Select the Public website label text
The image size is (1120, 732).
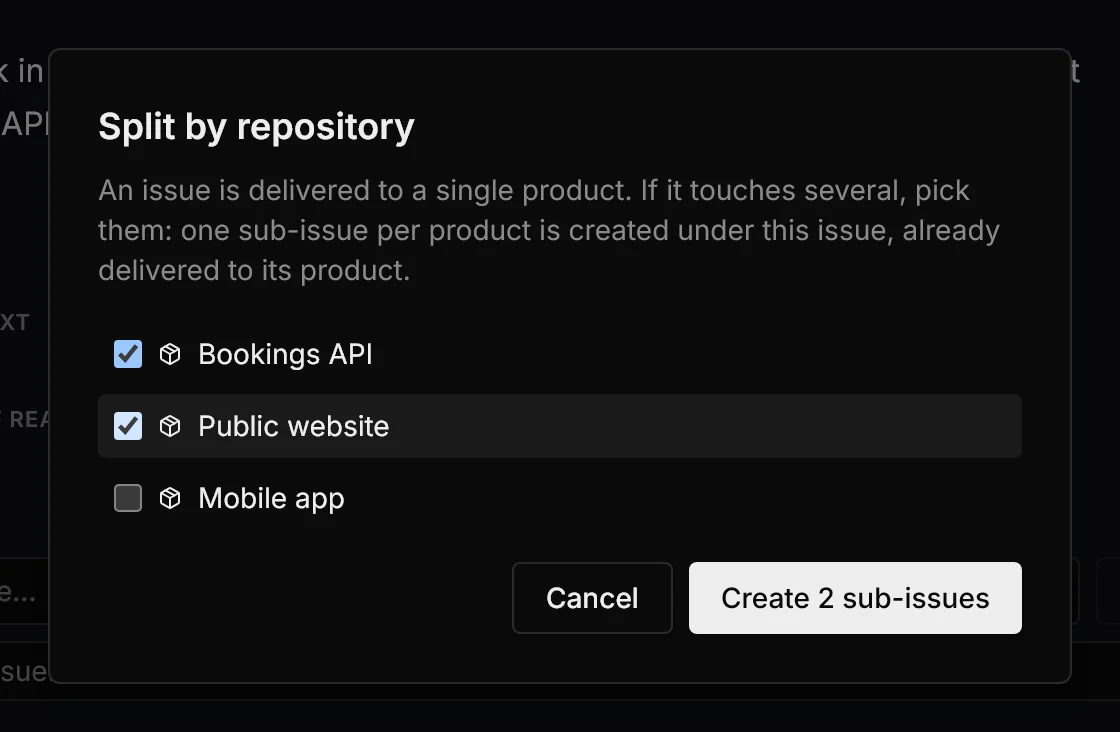point(294,426)
